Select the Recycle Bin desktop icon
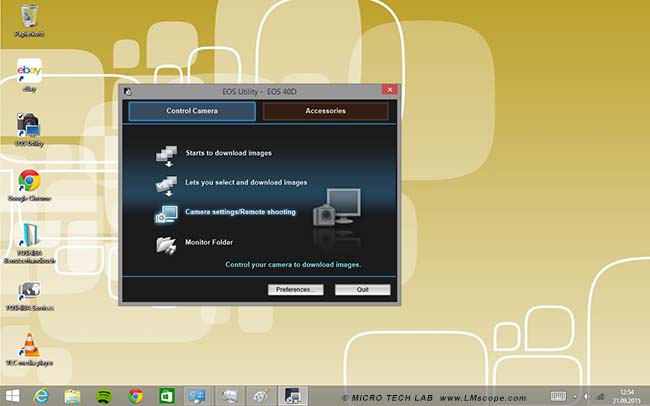 click(x=29, y=21)
